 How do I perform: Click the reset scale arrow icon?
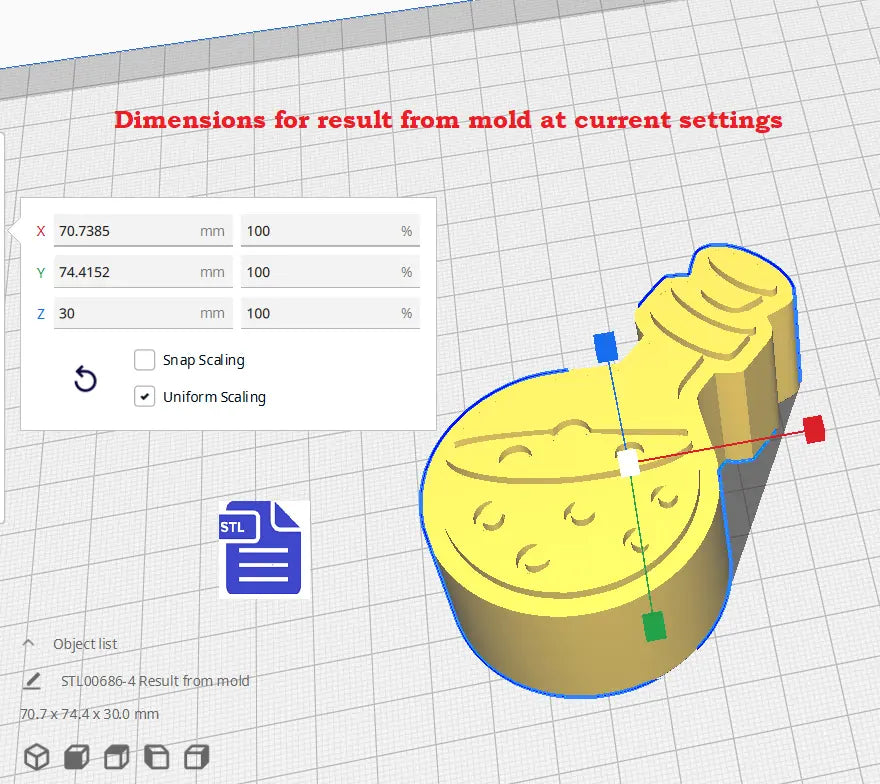(x=85, y=379)
